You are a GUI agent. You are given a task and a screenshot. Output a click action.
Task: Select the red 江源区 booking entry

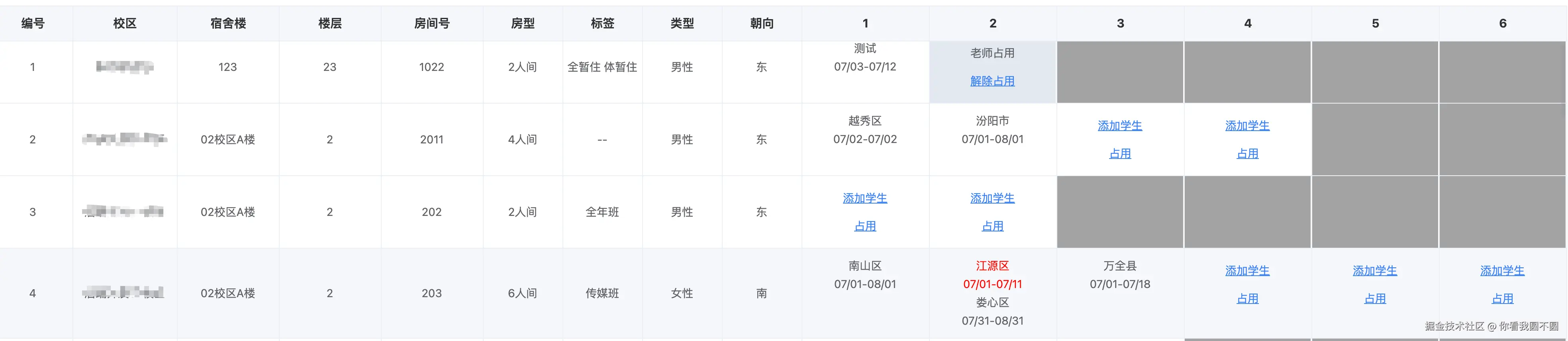[x=992, y=266]
